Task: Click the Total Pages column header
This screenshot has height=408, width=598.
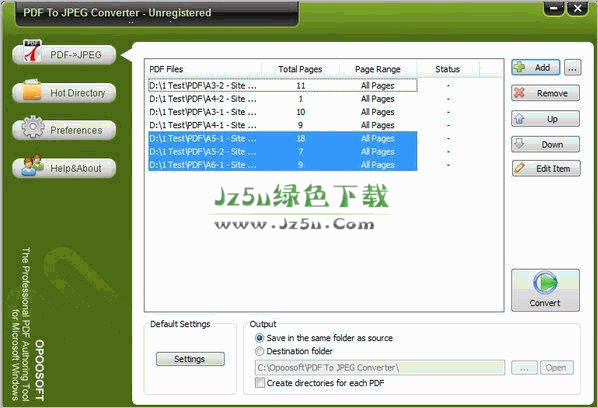Action: coord(301,69)
